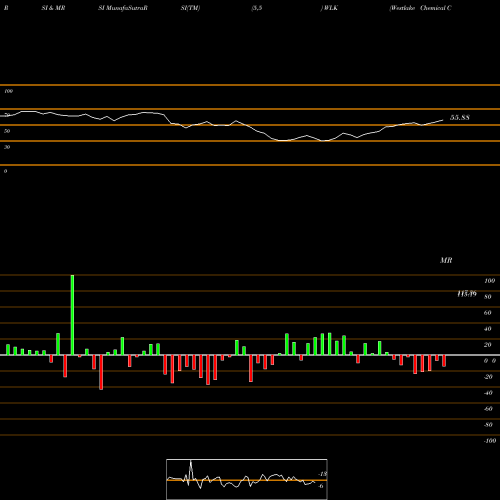The image size is (500, 500).
Task: Open the mini line chart thumbnail at bottom
Action: (x=247, y=479)
